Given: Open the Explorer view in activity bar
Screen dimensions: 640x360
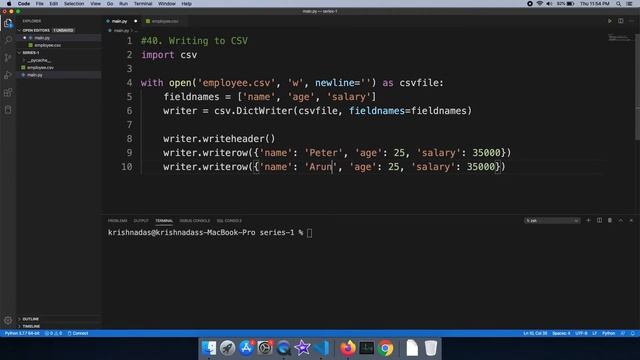Looking at the screenshot, I should [8, 23].
